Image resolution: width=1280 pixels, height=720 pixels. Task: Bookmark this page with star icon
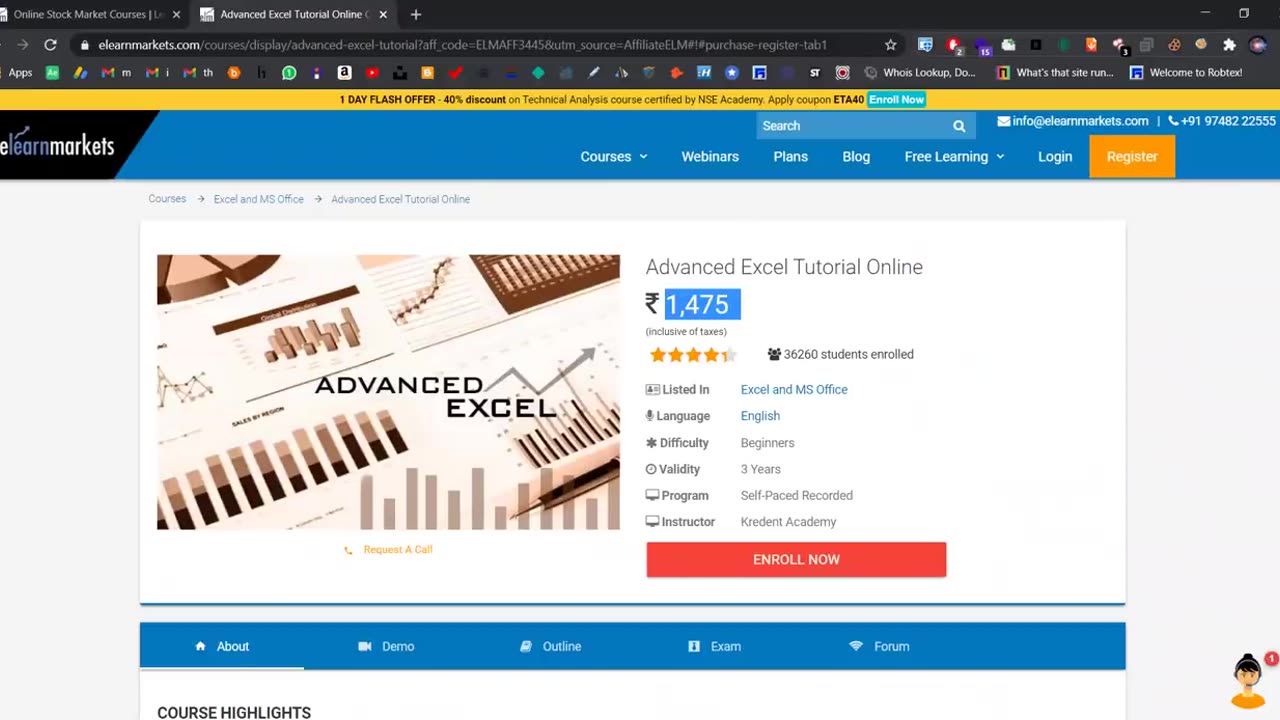[891, 45]
